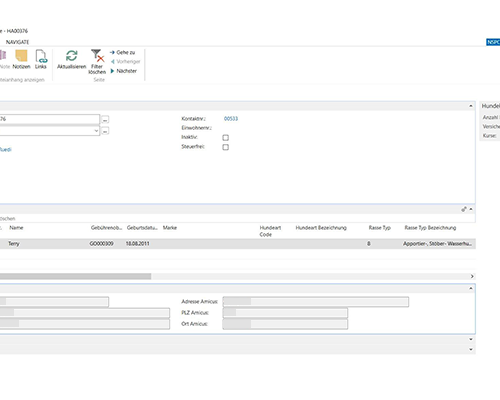500x400 pixels.
Task: Click birth date 18.08.2011 cell
Action: click(137, 244)
